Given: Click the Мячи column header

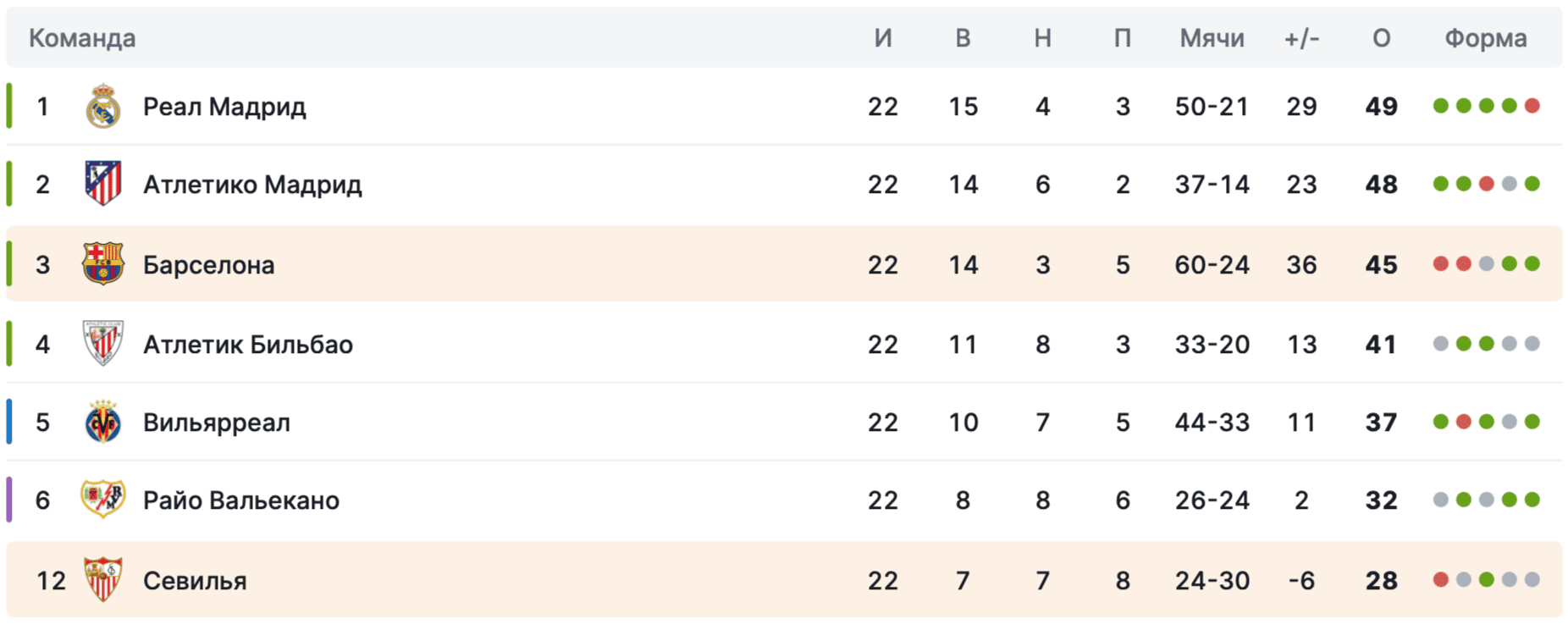Looking at the screenshot, I should point(1212,38).
